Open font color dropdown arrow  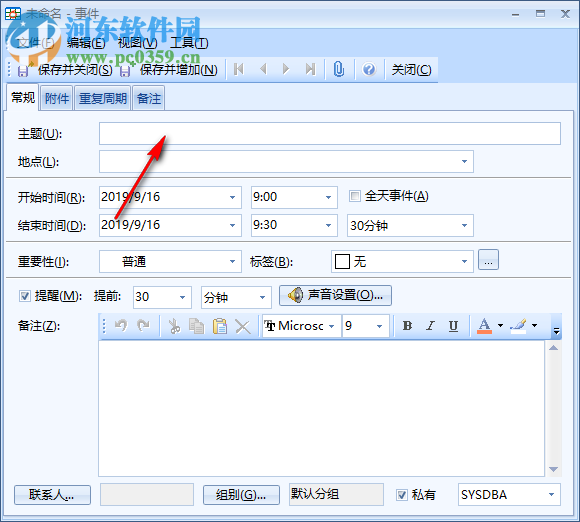pos(500,326)
